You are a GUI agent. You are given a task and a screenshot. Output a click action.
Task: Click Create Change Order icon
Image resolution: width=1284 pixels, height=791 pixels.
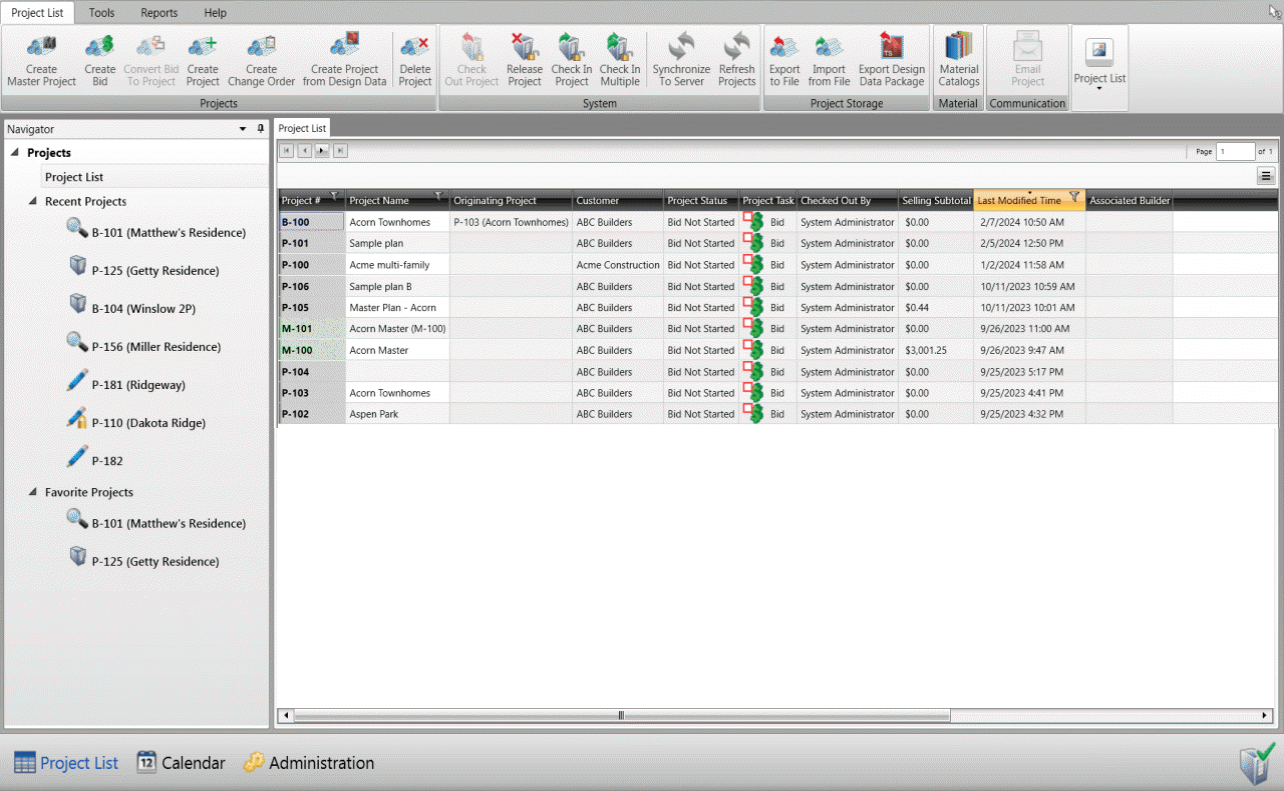261,47
